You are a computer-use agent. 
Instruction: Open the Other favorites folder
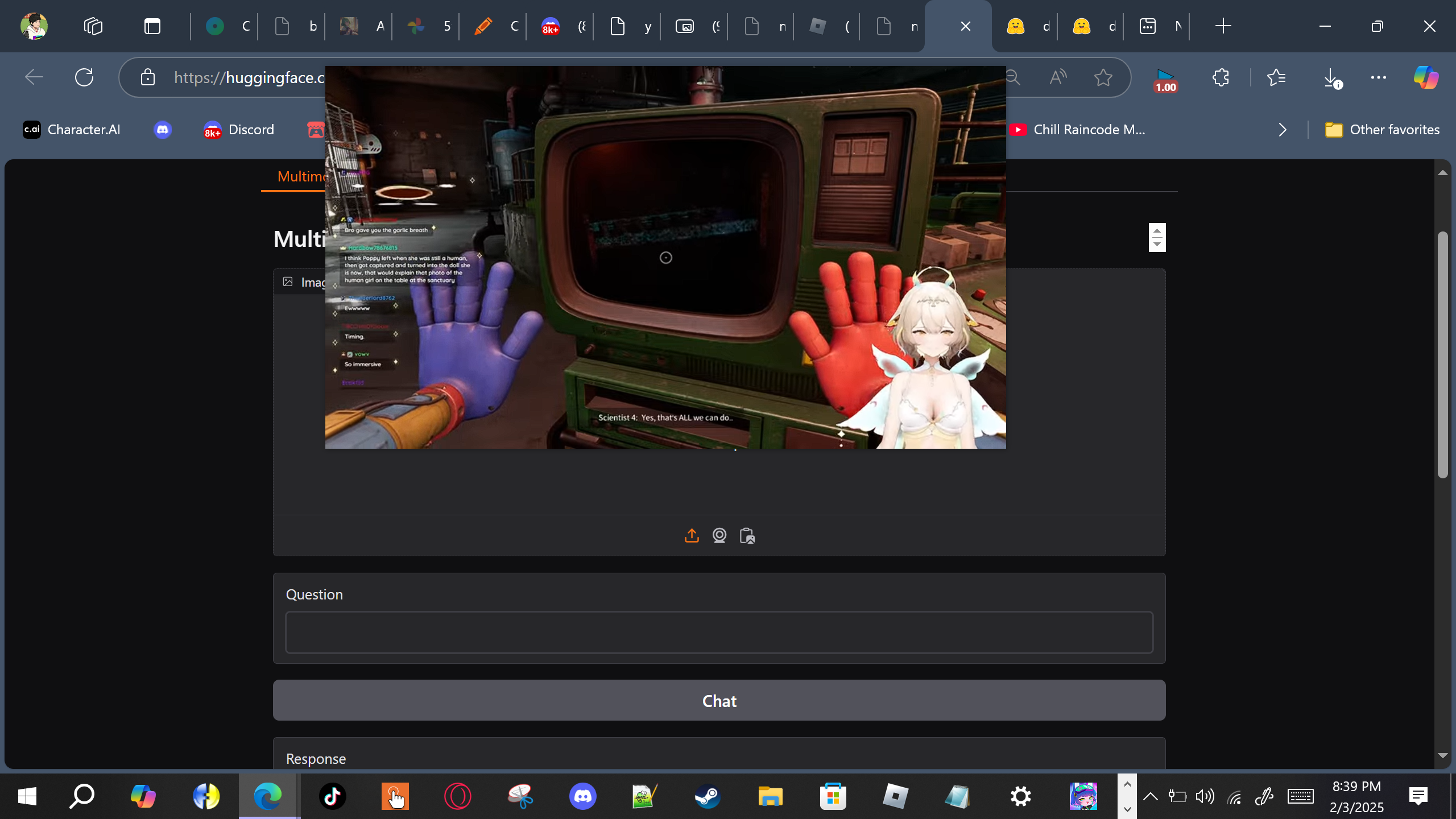[x=1383, y=130]
